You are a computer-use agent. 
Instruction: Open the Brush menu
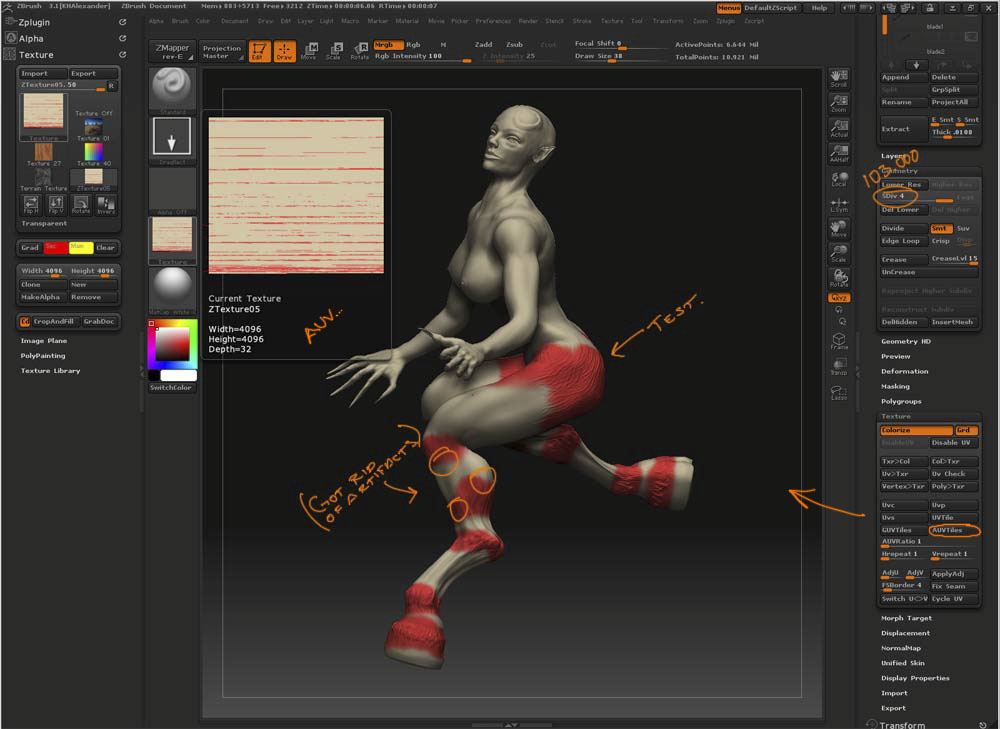pos(180,21)
